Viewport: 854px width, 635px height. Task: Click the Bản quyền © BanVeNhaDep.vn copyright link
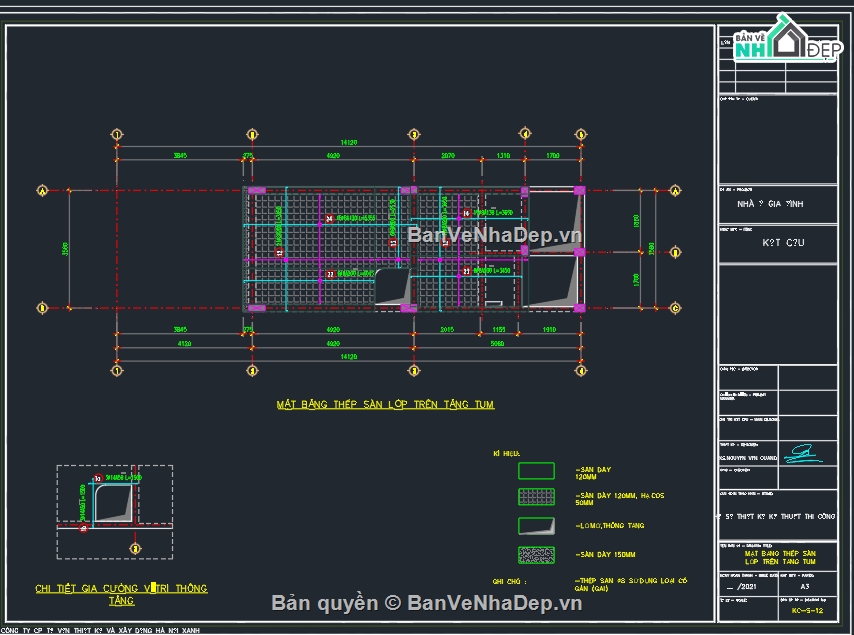coord(427,602)
